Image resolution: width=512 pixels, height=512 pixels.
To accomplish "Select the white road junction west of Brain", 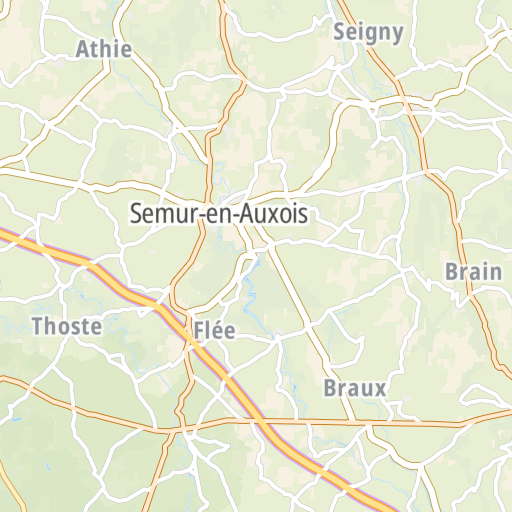I will (x=404, y=269).
